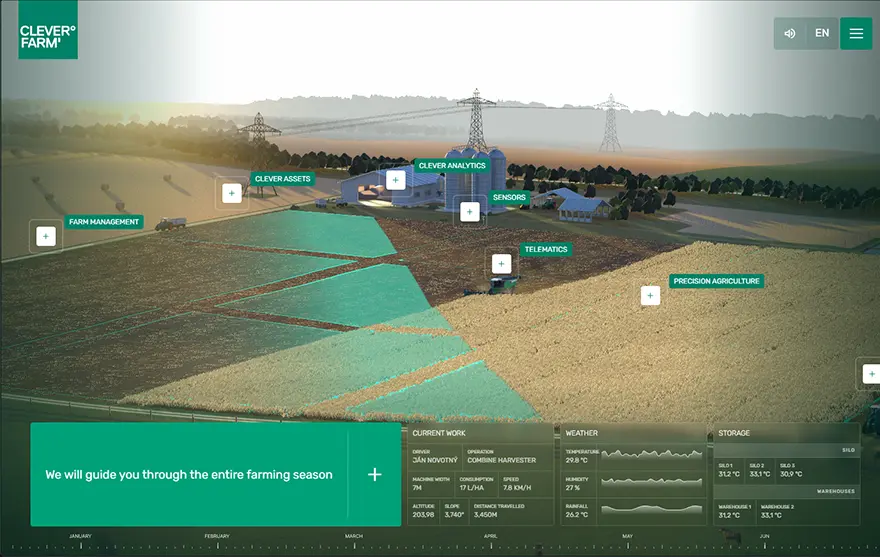The image size is (880, 557).
Task: Select the CLEVER ANALYTICS label
Action: coord(452,166)
